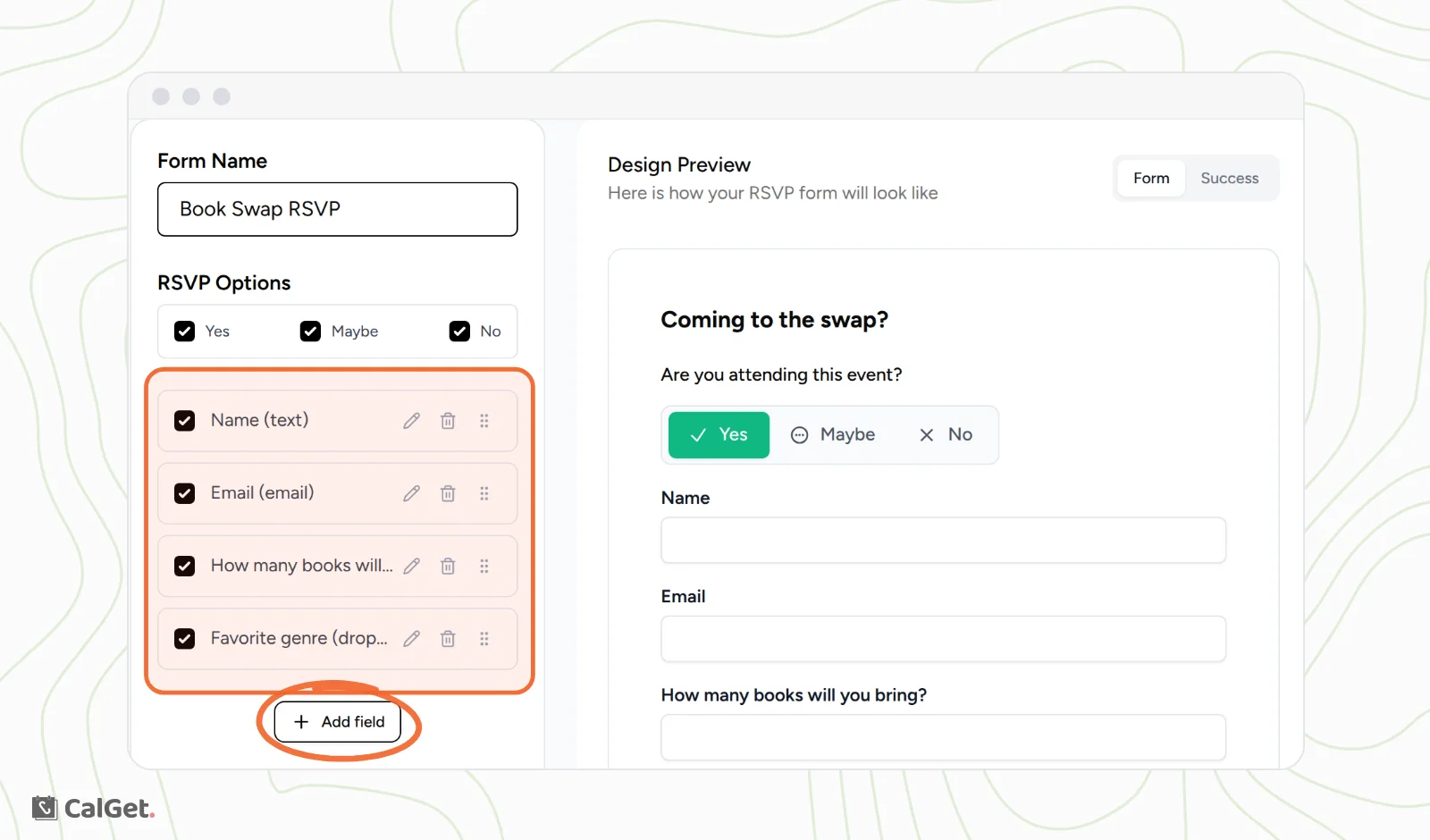Click the 'Are you attending this event?' text
The width and height of the screenshot is (1430, 840).
782,374
